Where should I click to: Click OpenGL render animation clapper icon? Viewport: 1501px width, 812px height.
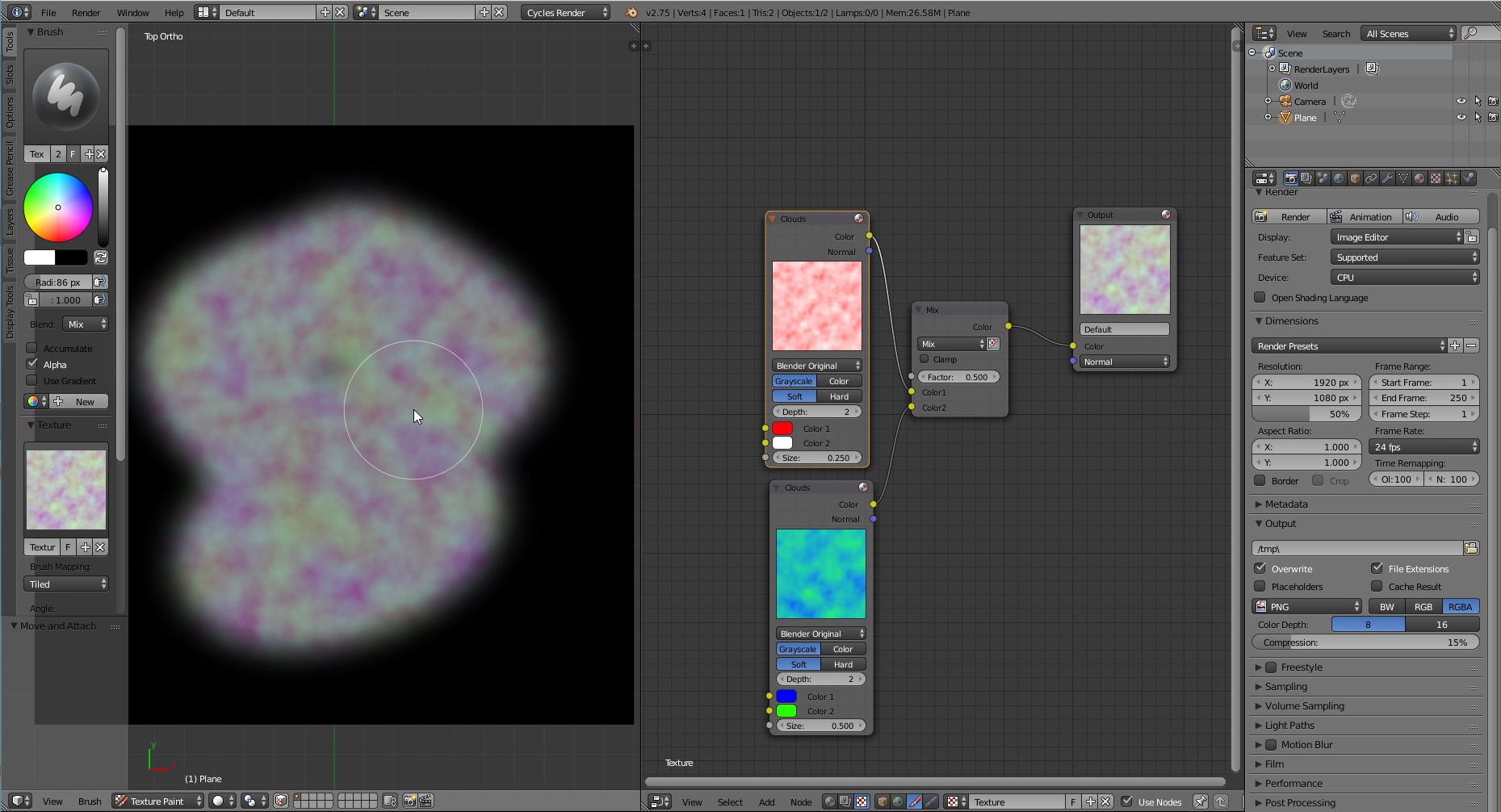pyautogui.click(x=426, y=801)
